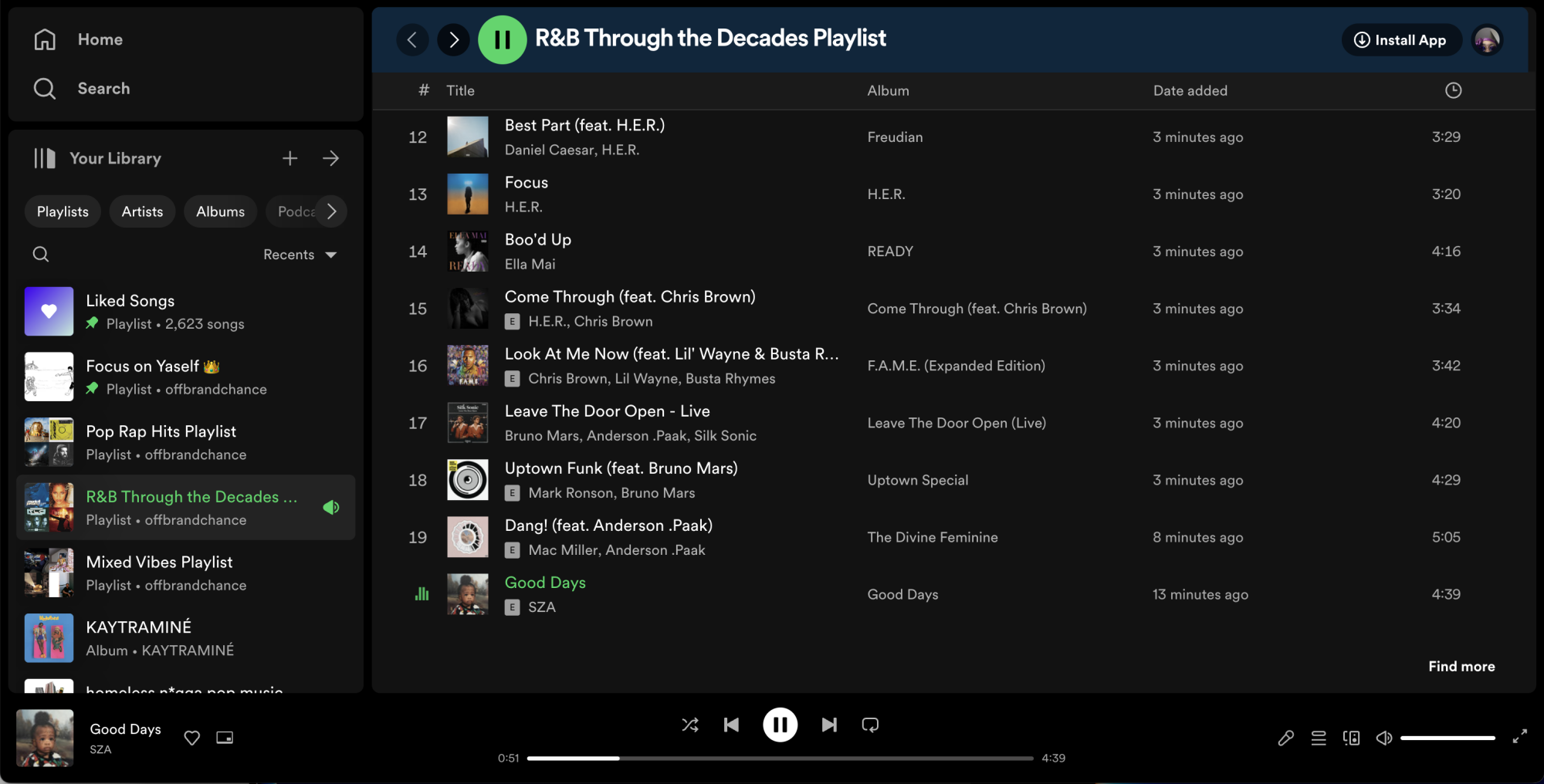Open Search from sidebar label
Viewport: 1544px width, 784px height.
[103, 89]
